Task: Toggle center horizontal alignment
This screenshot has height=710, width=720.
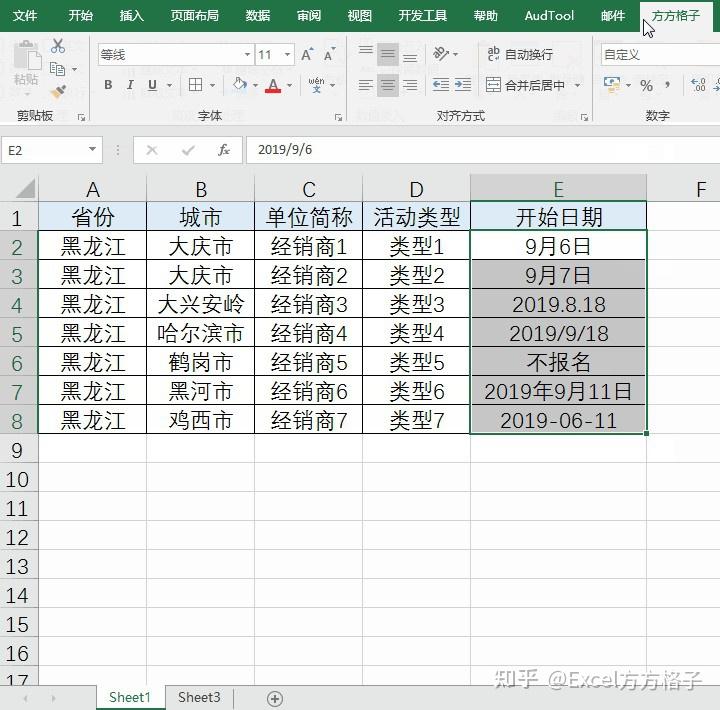Action: click(x=388, y=85)
